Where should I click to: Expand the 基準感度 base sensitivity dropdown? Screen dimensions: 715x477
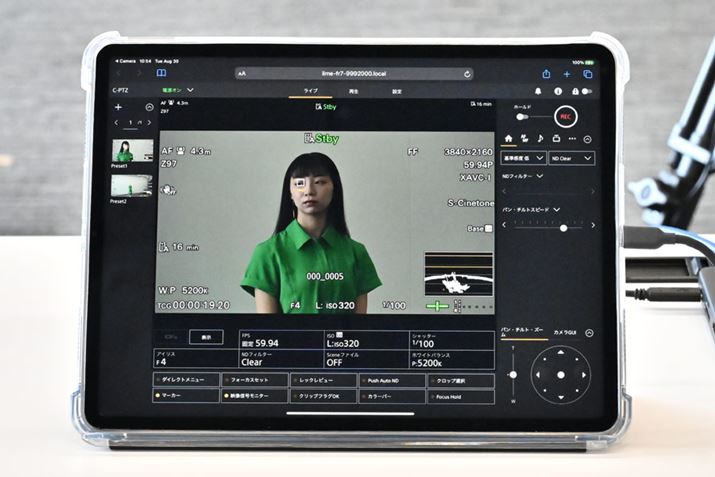coord(523,158)
